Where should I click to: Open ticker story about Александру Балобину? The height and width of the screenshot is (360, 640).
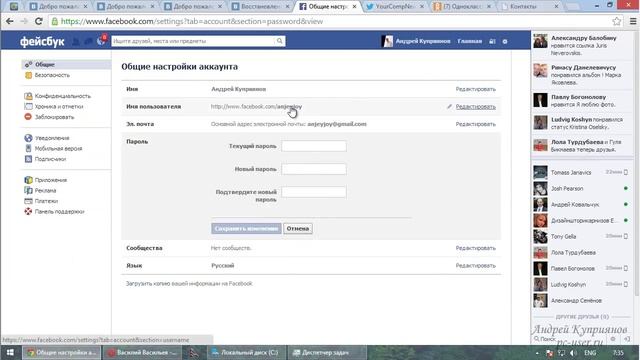point(582,45)
